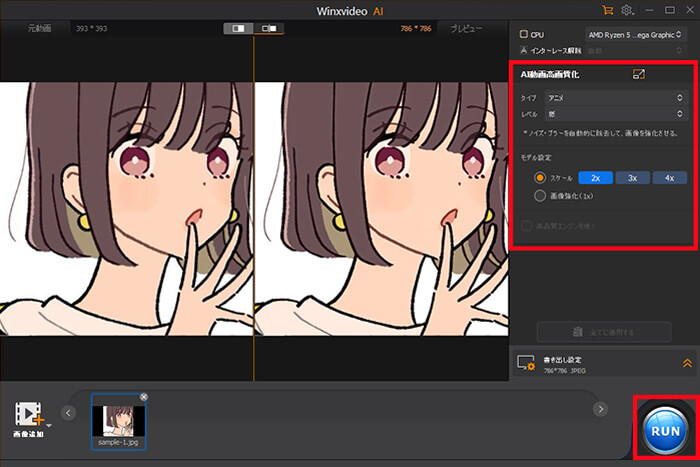Click the 786 * 786 output resolution

[416, 29]
